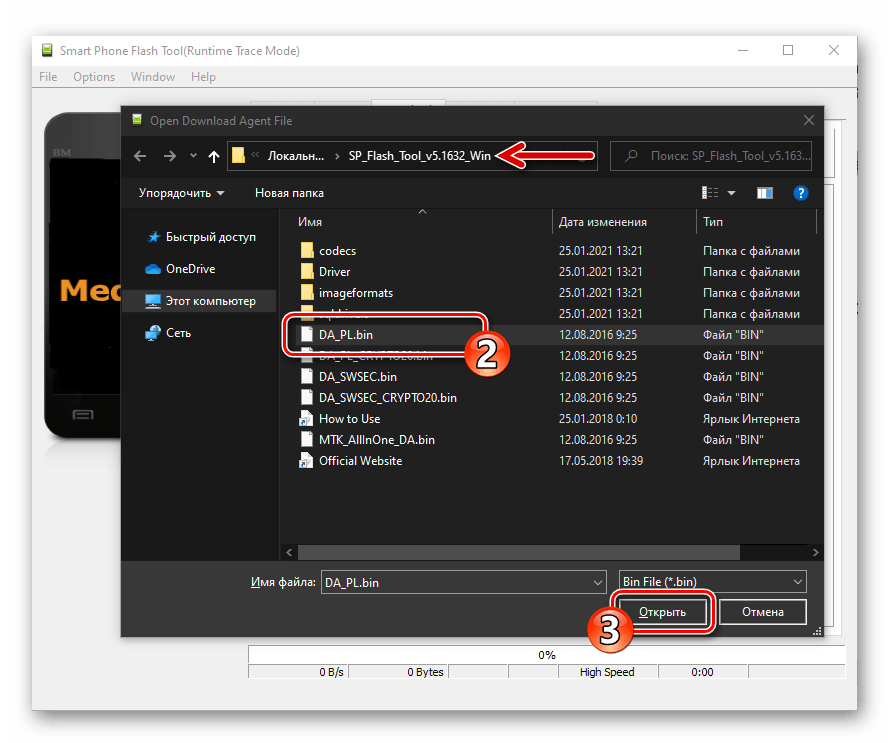The width and height of the screenshot is (890, 743).
Task: Select the DA_SWSEC.bin file
Action: coord(348,376)
